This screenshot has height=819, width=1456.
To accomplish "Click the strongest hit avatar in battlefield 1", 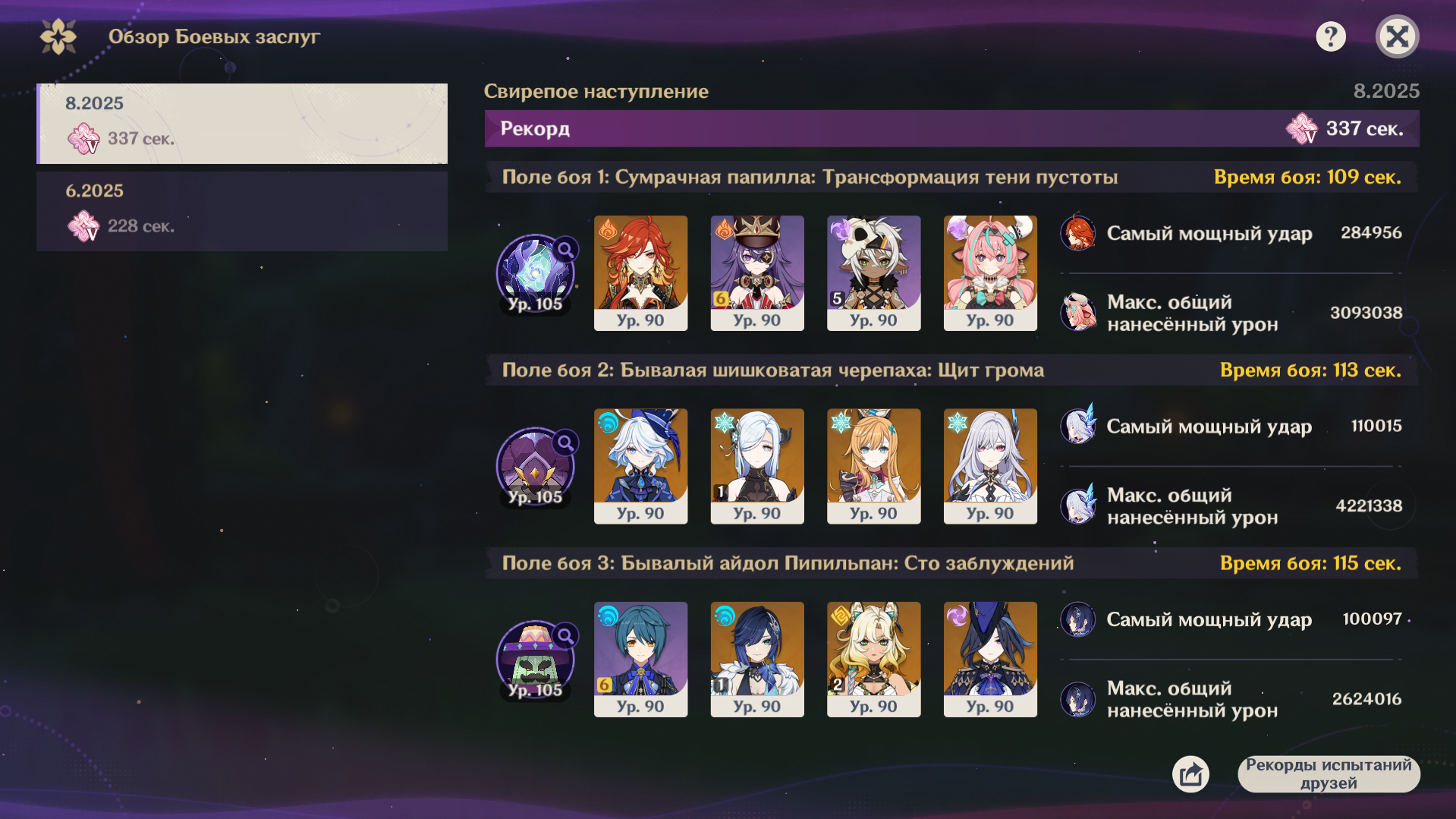I will pos(1078,233).
